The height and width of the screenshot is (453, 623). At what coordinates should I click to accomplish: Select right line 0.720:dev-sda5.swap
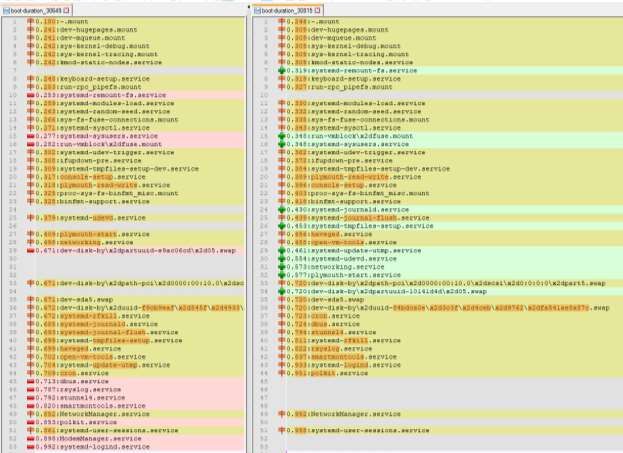coord(325,300)
